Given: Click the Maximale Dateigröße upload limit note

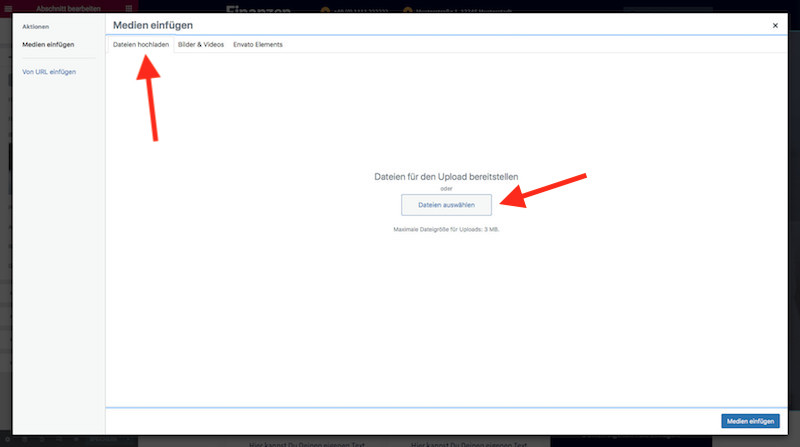Looking at the screenshot, I should tap(446, 229).
